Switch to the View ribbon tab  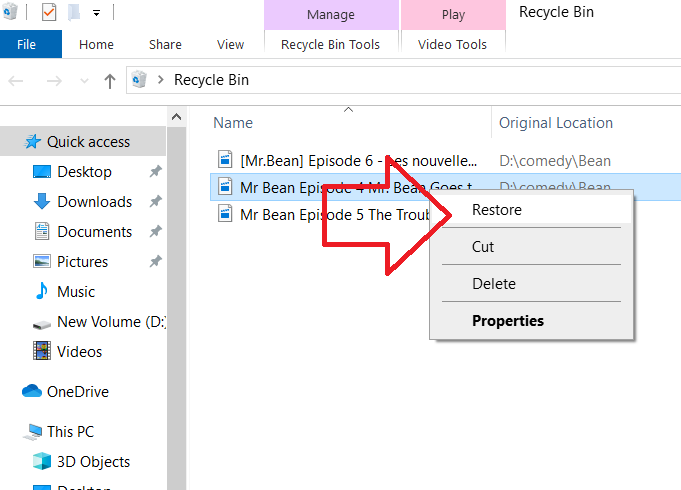(x=230, y=44)
